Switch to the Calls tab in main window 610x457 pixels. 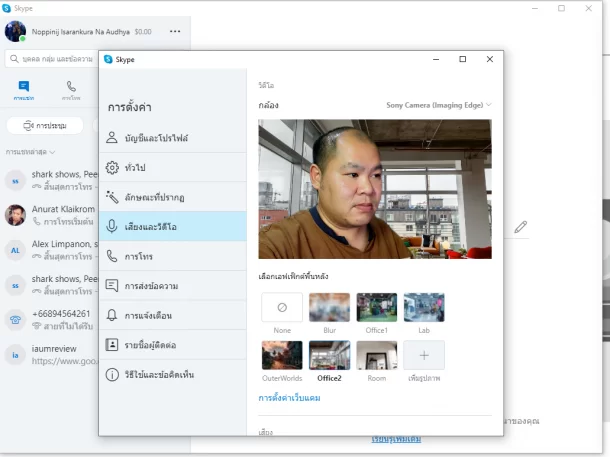(71, 90)
